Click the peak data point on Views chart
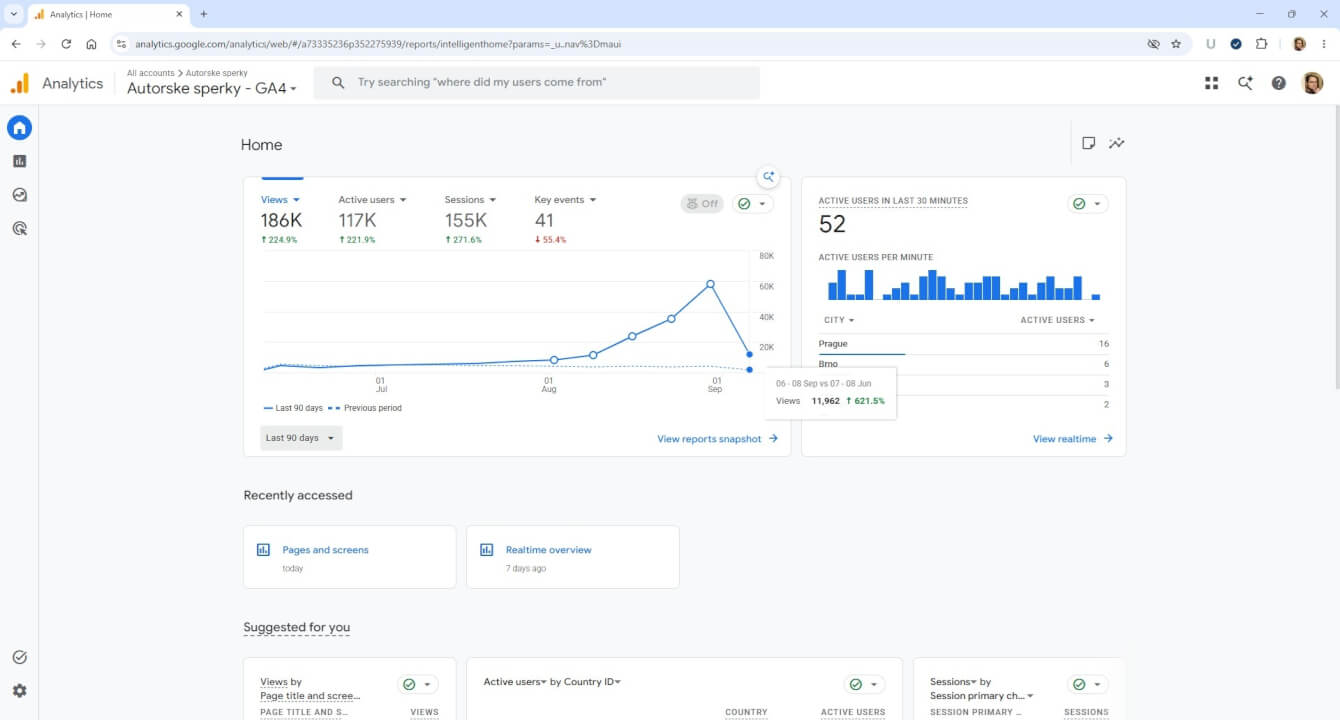This screenshot has width=1340, height=720. [x=710, y=284]
